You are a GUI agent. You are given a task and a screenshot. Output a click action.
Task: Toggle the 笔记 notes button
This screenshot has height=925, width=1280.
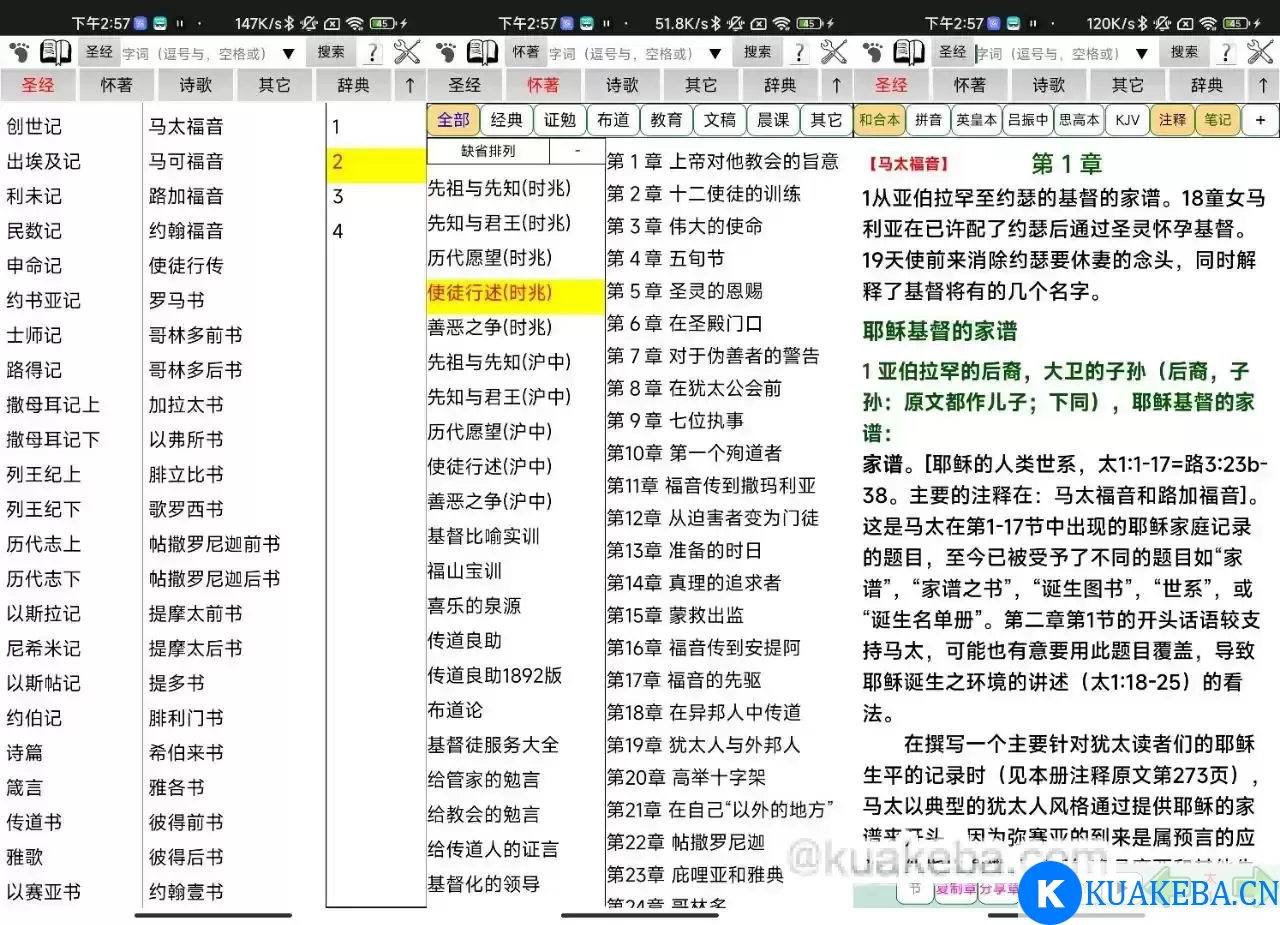click(1218, 120)
